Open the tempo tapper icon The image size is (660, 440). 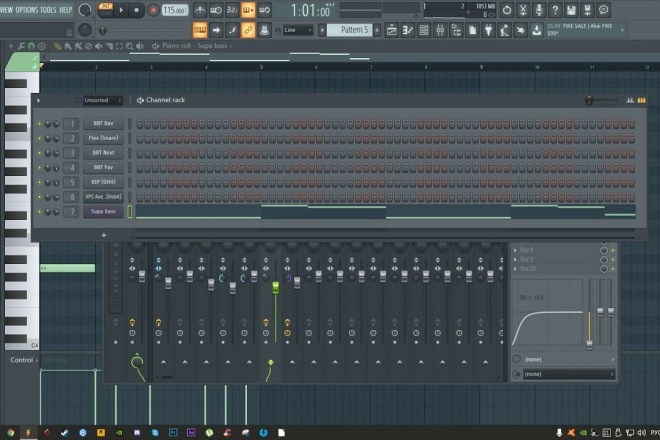coord(504,30)
